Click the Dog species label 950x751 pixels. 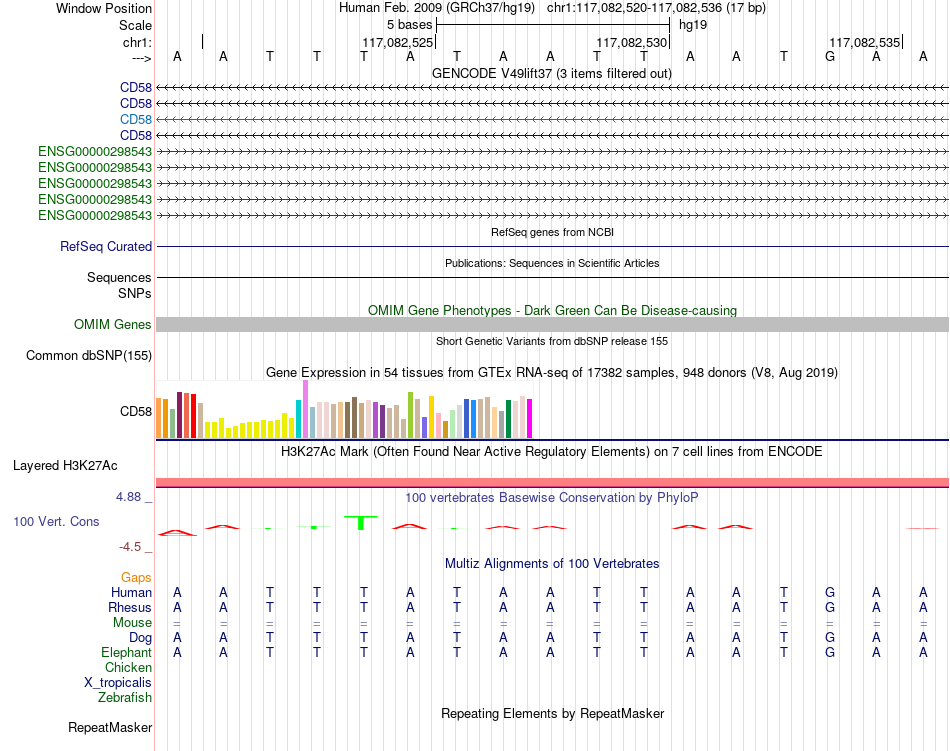[140, 637]
